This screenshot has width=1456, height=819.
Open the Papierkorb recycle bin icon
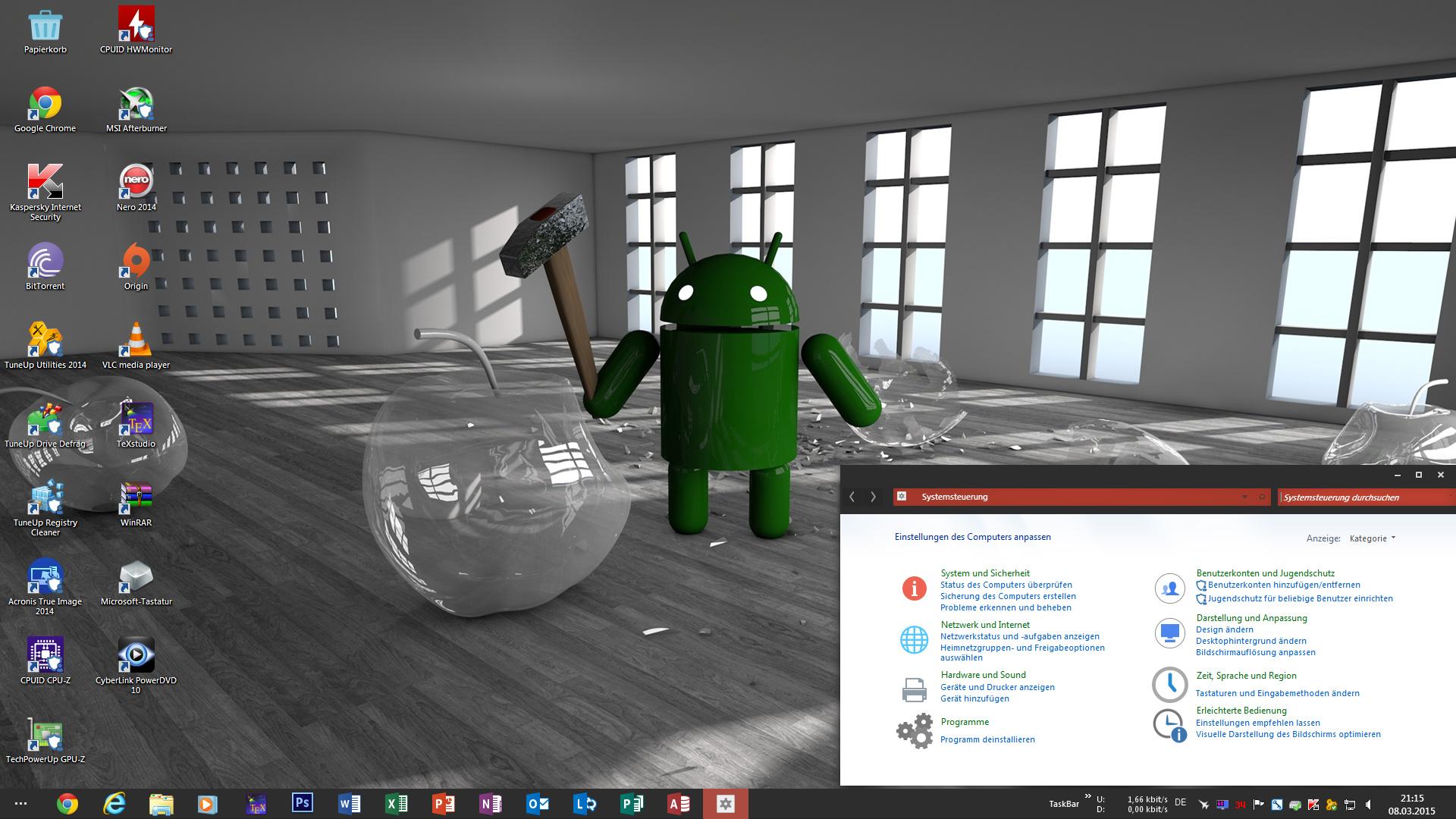(x=45, y=32)
